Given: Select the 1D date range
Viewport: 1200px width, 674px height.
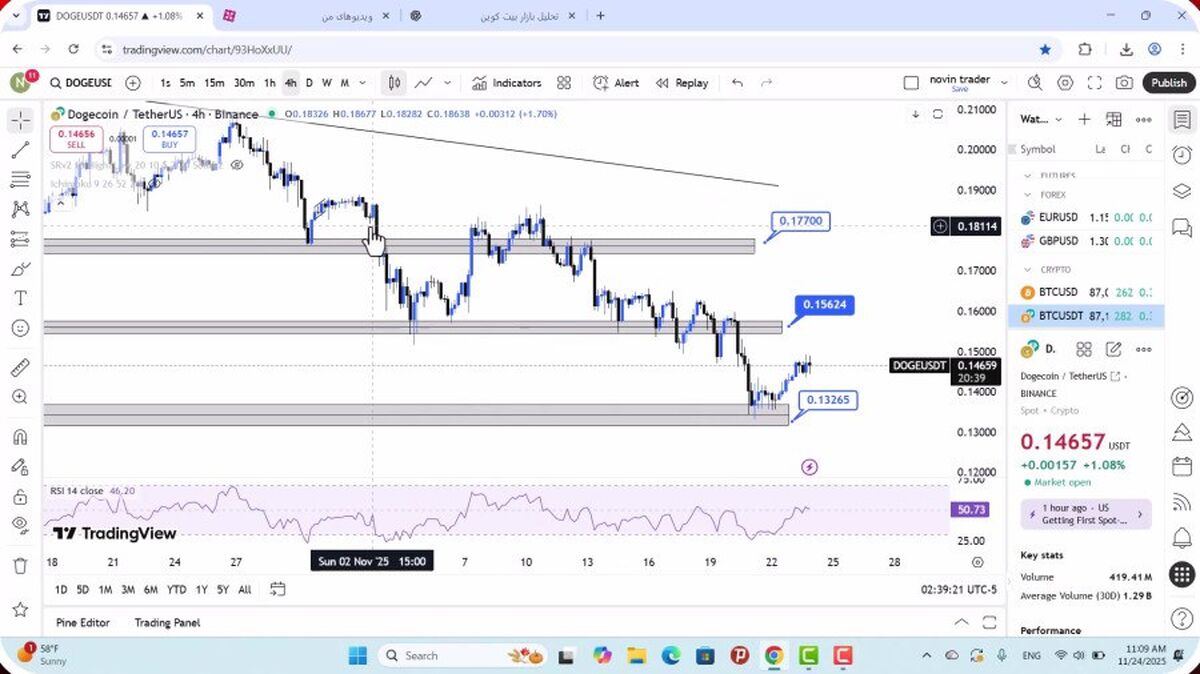Looking at the screenshot, I should pyautogui.click(x=61, y=590).
